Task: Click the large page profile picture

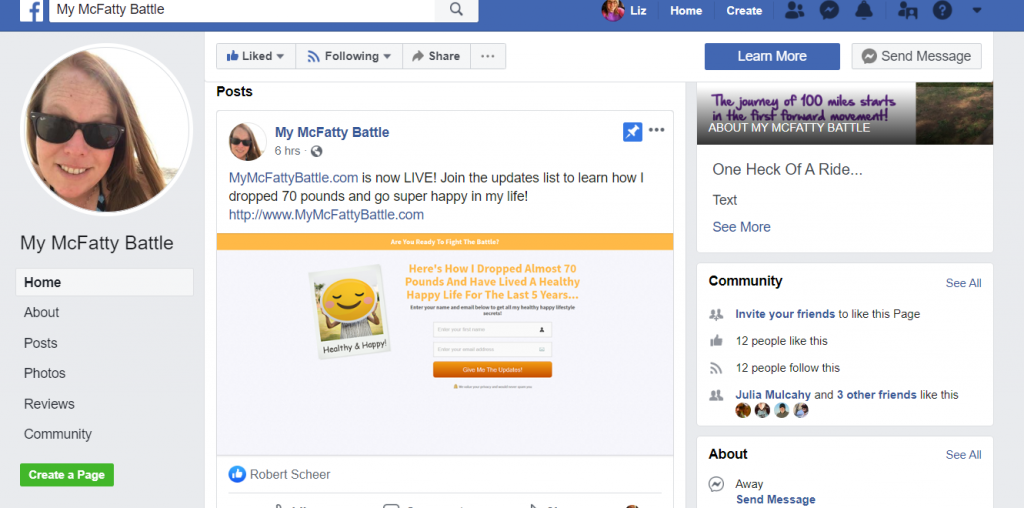Action: click(106, 129)
